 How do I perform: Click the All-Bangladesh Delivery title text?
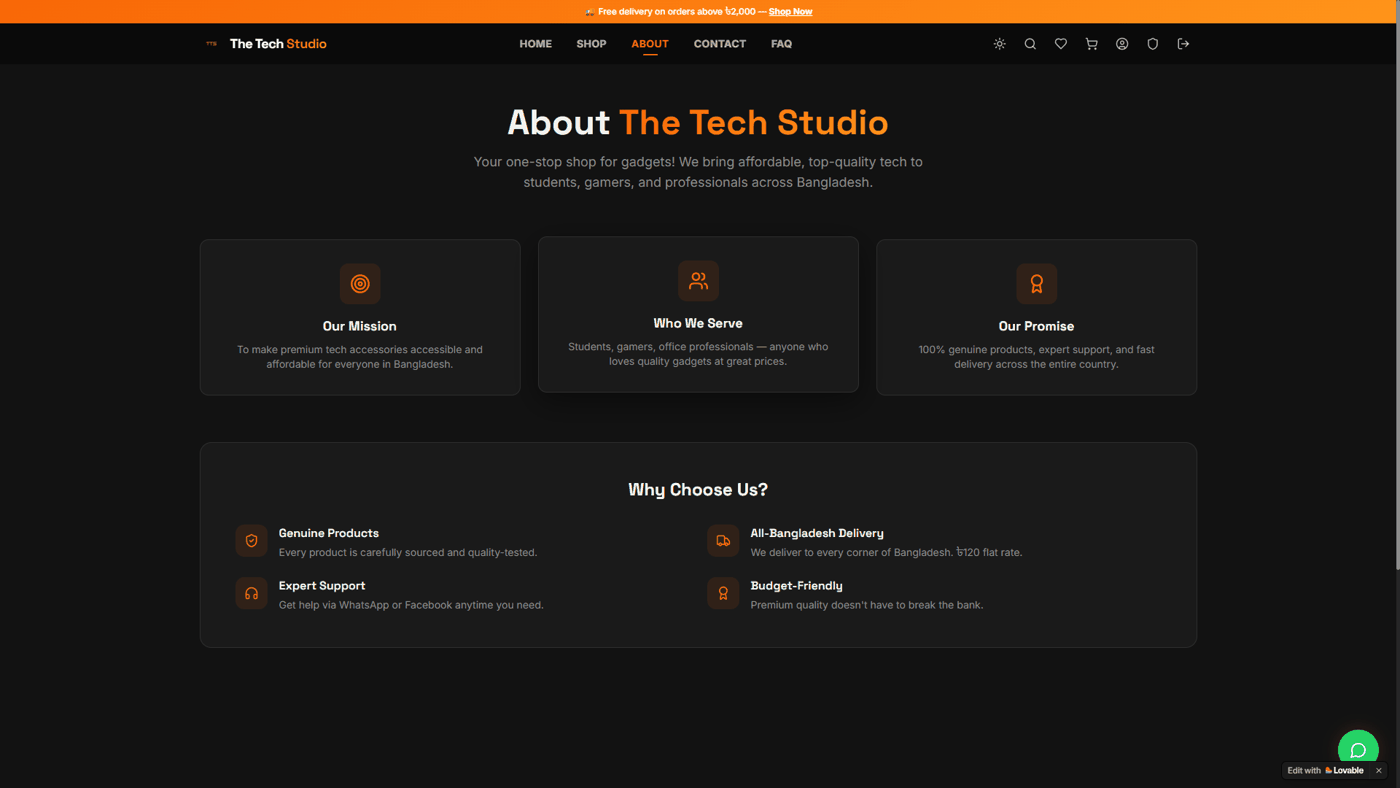click(817, 533)
